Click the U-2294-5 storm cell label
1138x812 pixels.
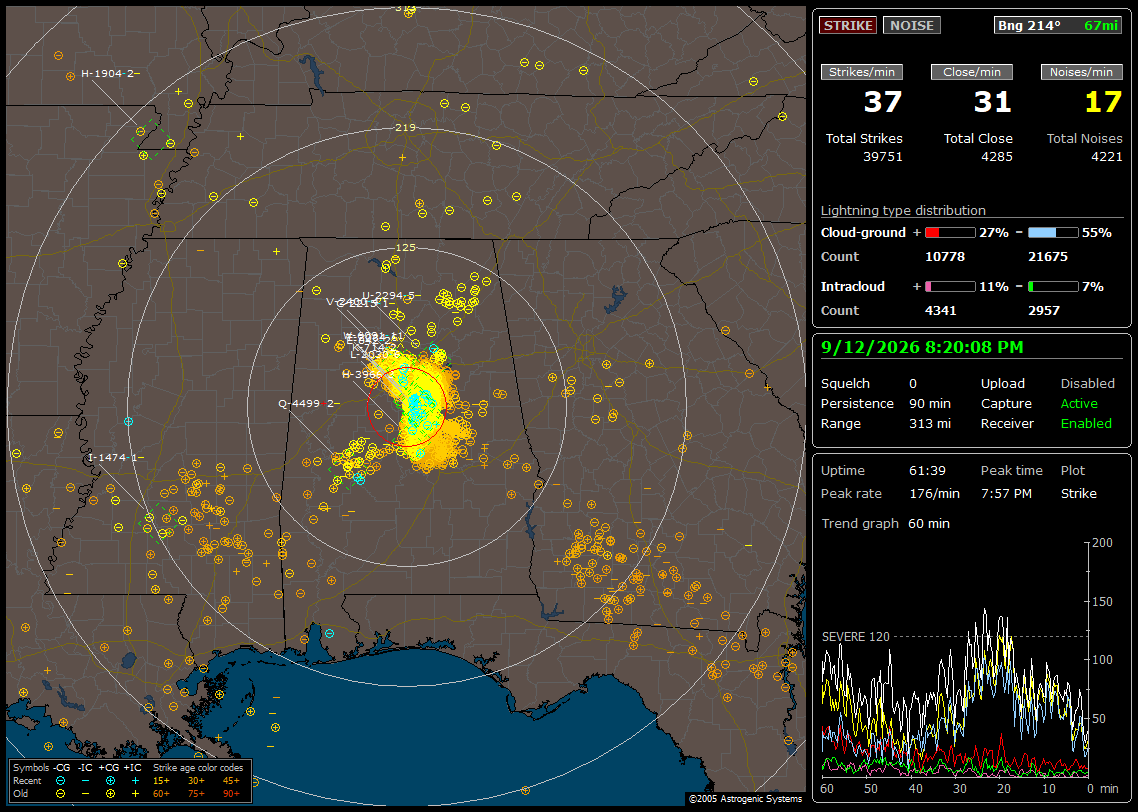click(388, 295)
